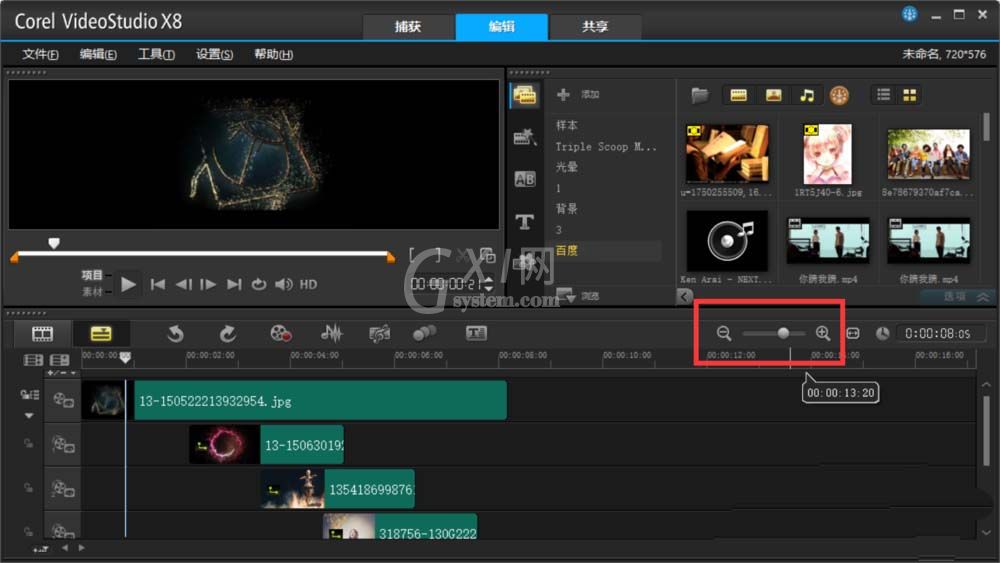Select 项目 project play mode
1000x563 pixels.
92,275
